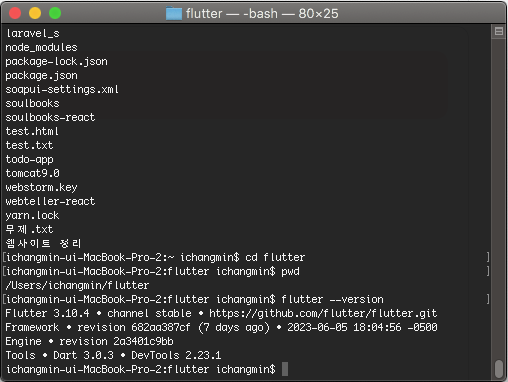Click the terminal cursor block at prompt

[285, 369]
